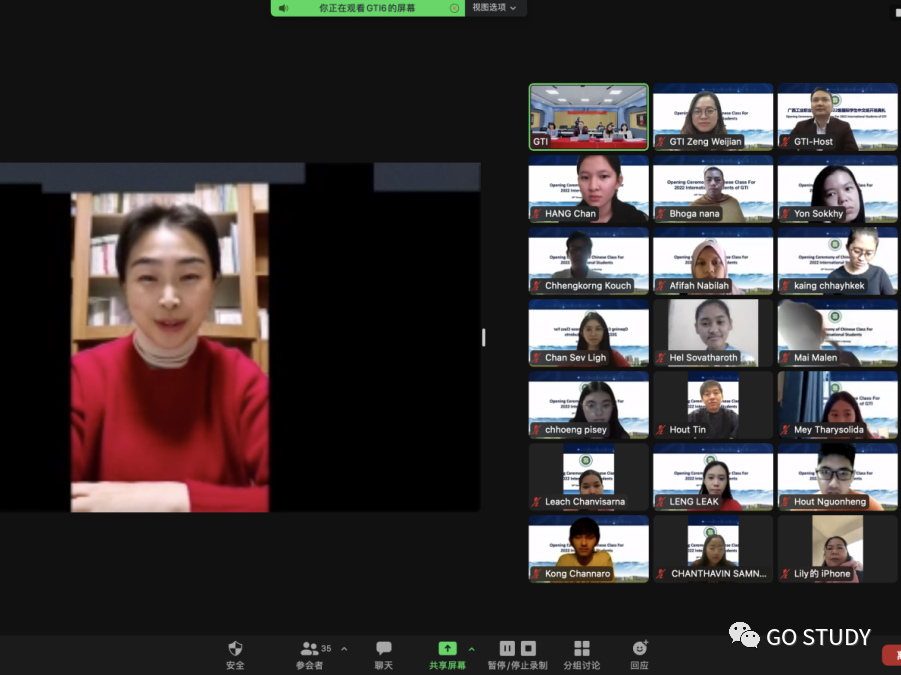The width and height of the screenshot is (901, 675).
Task: Select the active speaker GTI tile
Action: (588, 116)
